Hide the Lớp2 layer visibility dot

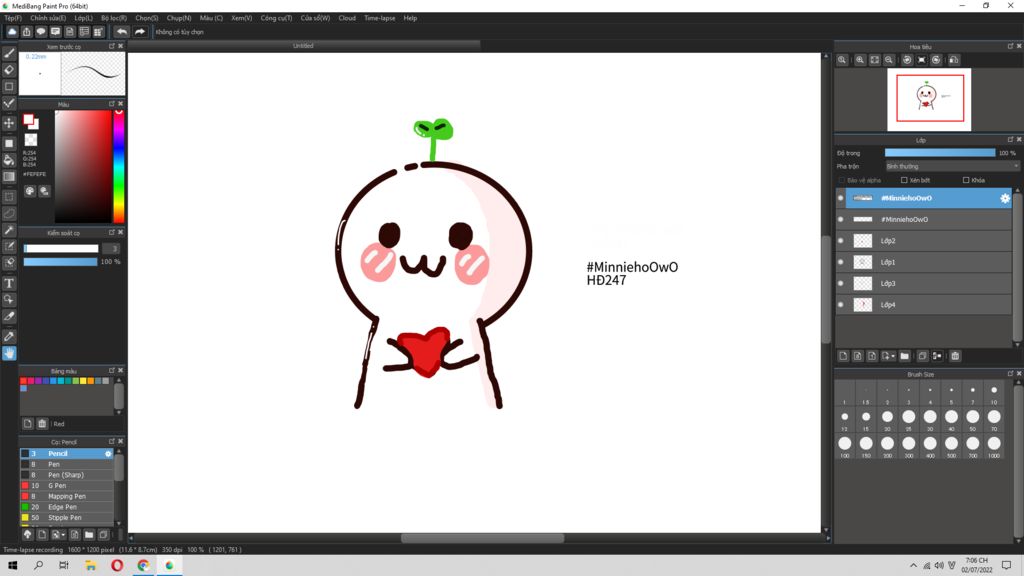pos(840,241)
